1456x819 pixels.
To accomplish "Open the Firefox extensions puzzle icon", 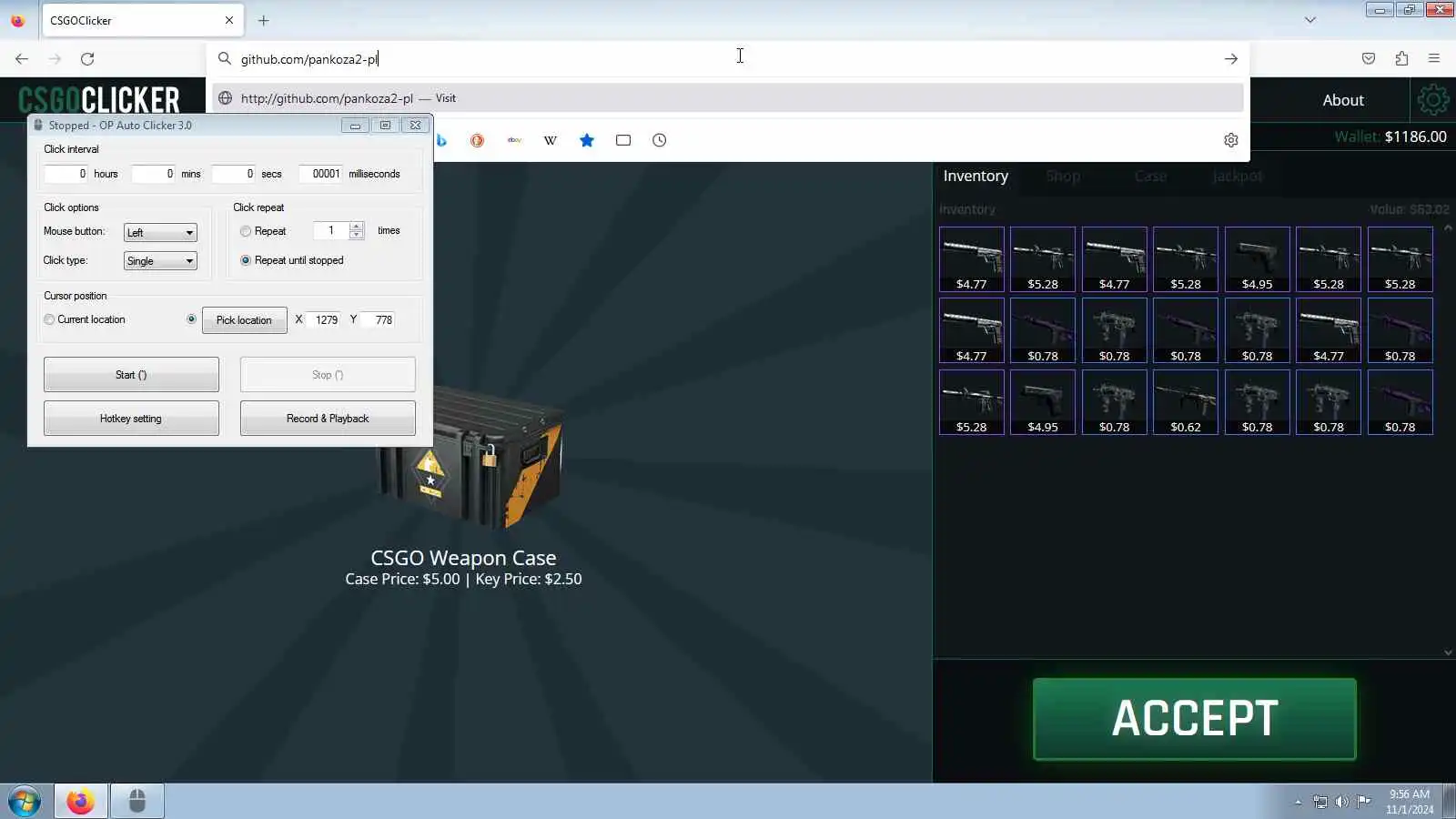I will (x=1401, y=59).
